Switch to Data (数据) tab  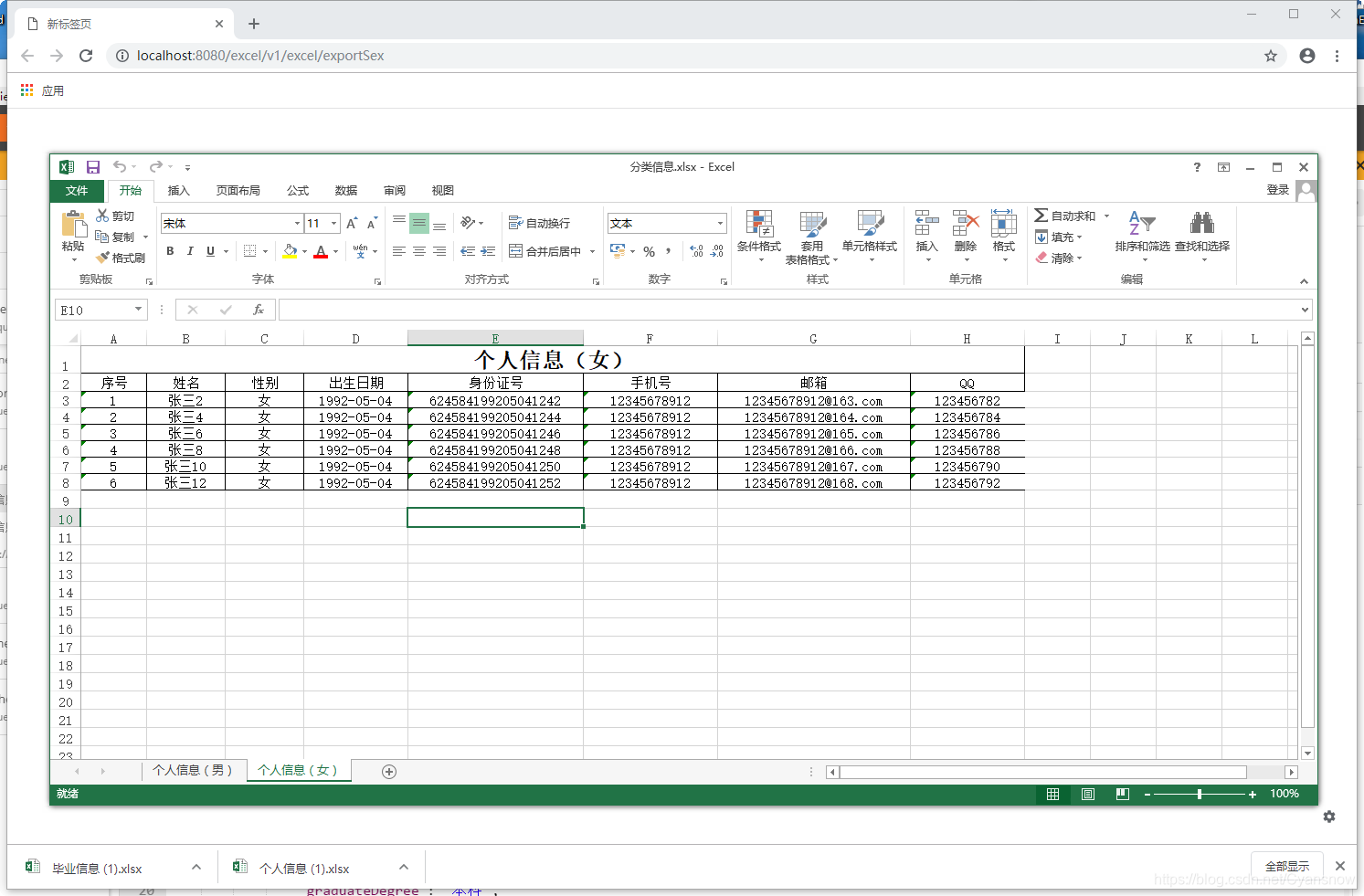pos(346,190)
